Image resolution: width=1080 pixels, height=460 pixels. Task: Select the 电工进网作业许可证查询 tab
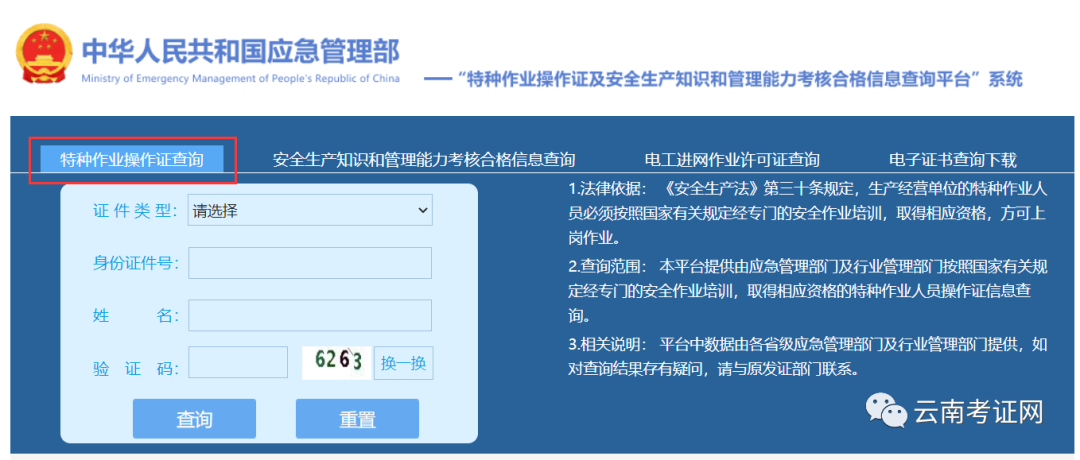[732, 160]
